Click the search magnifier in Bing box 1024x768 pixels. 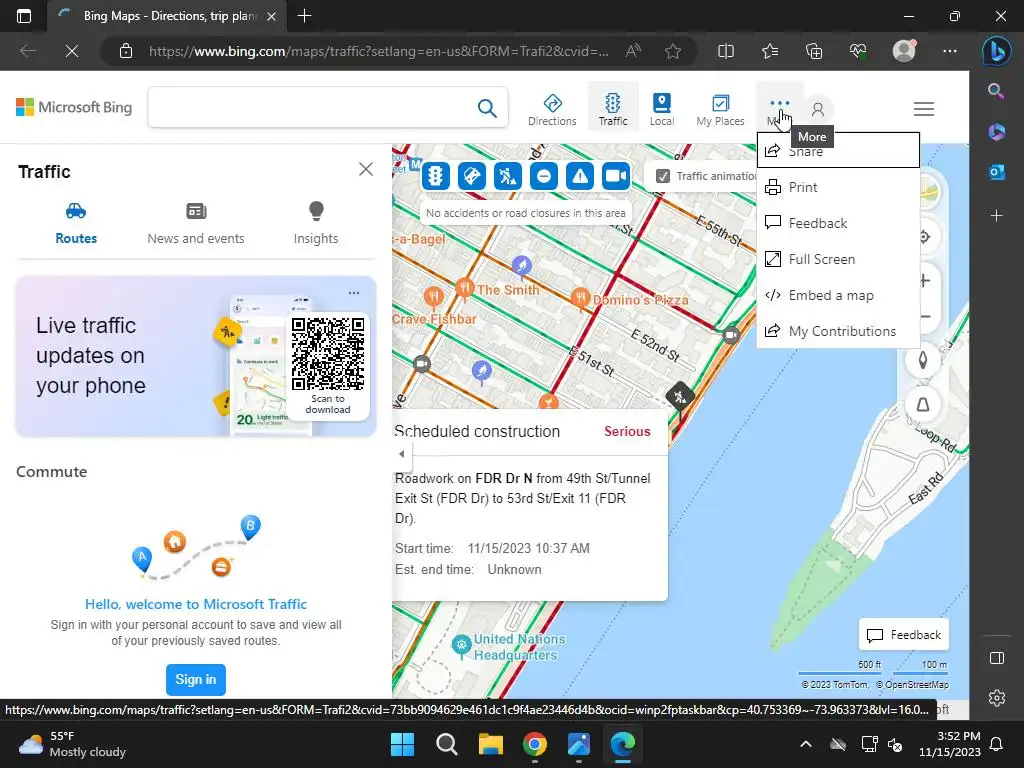487,108
